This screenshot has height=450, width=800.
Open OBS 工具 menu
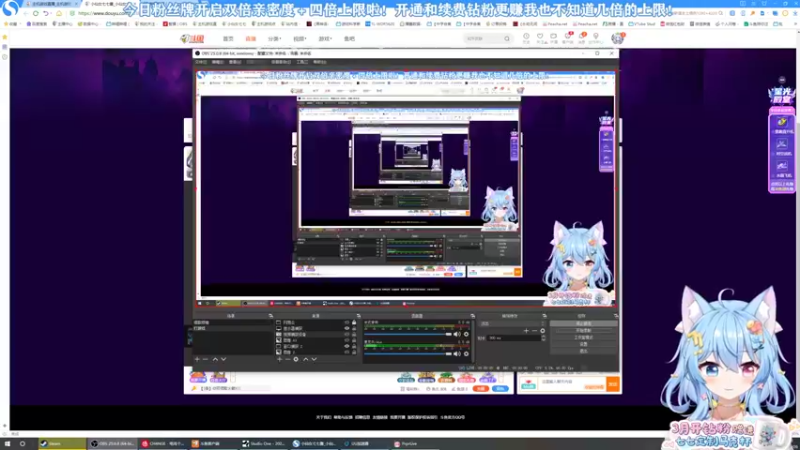pos(302,62)
